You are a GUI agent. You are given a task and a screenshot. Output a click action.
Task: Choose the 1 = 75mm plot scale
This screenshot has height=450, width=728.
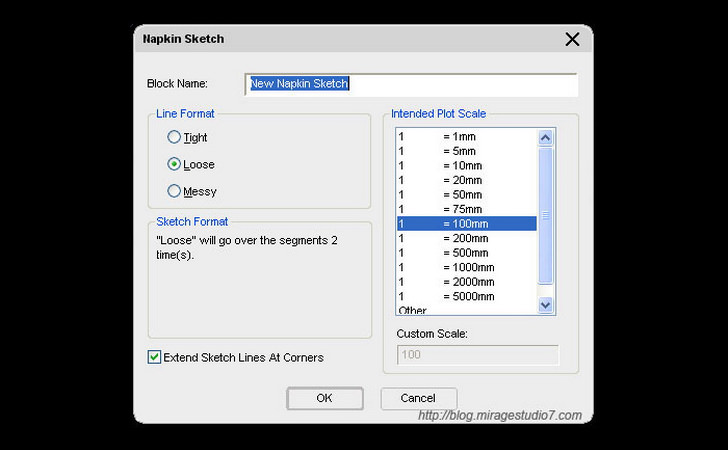tap(467, 209)
